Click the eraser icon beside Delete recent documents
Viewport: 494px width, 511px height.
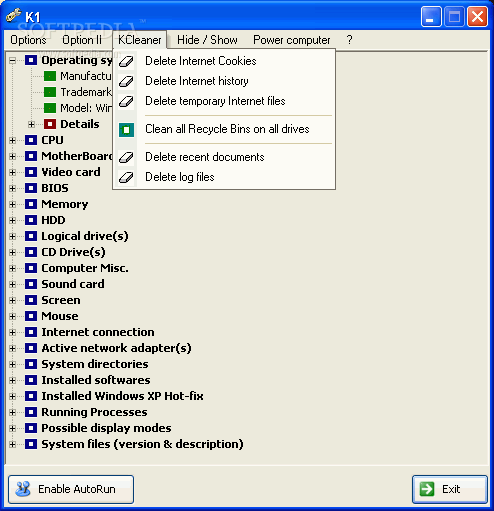click(126, 157)
